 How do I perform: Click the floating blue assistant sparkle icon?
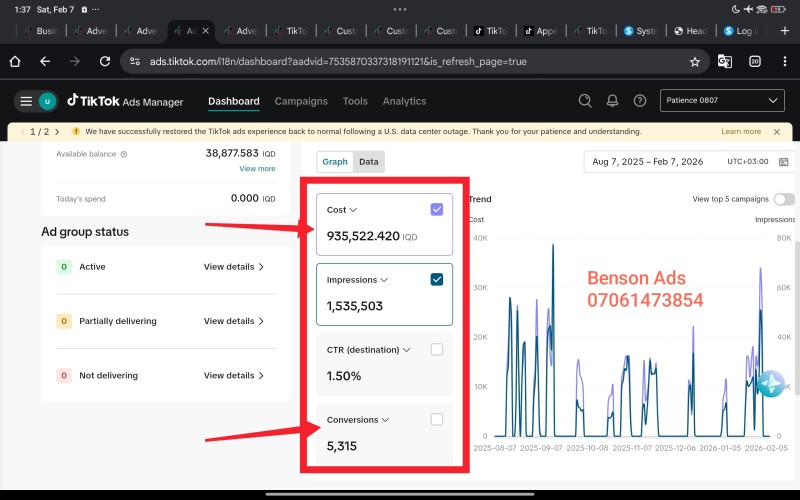(770, 383)
